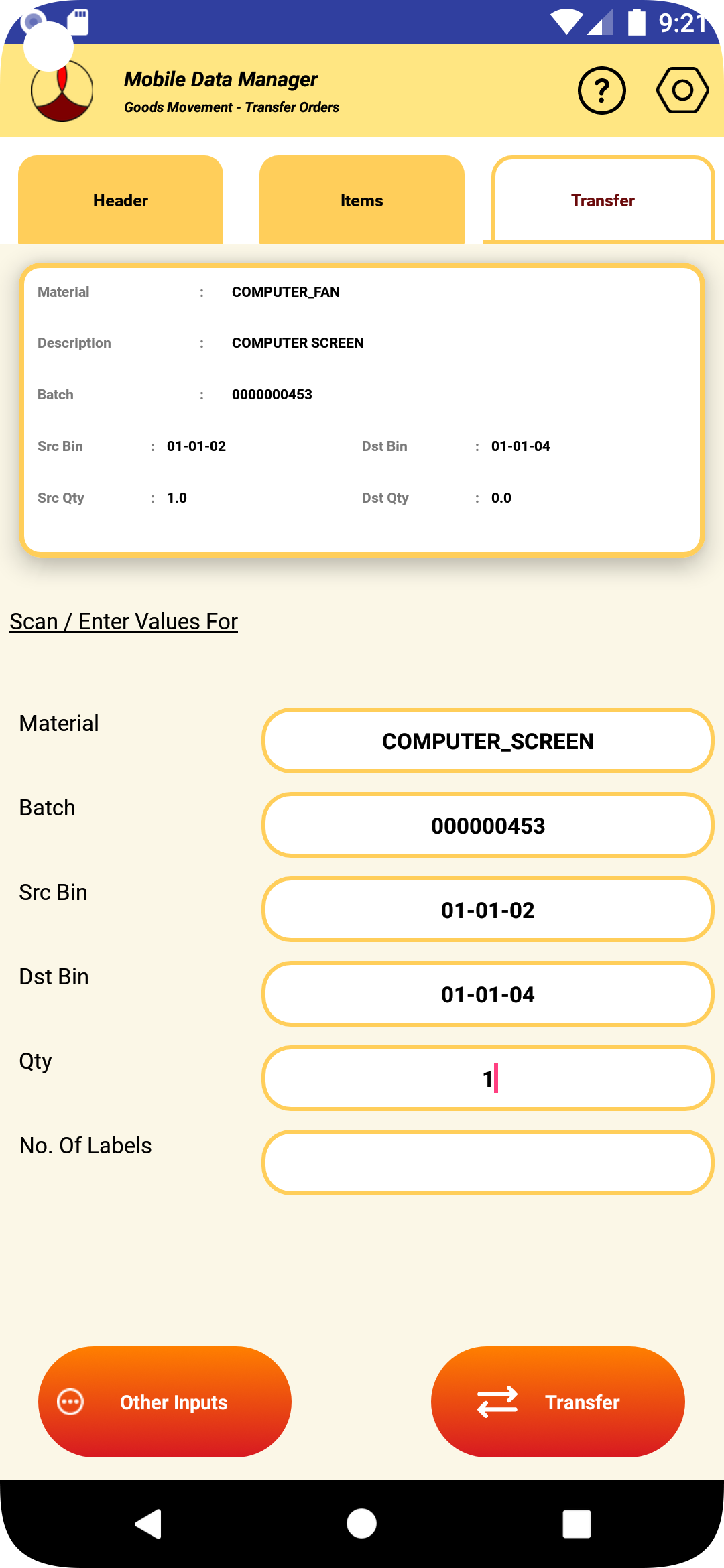
Task: Edit the Material input field
Action: point(487,741)
